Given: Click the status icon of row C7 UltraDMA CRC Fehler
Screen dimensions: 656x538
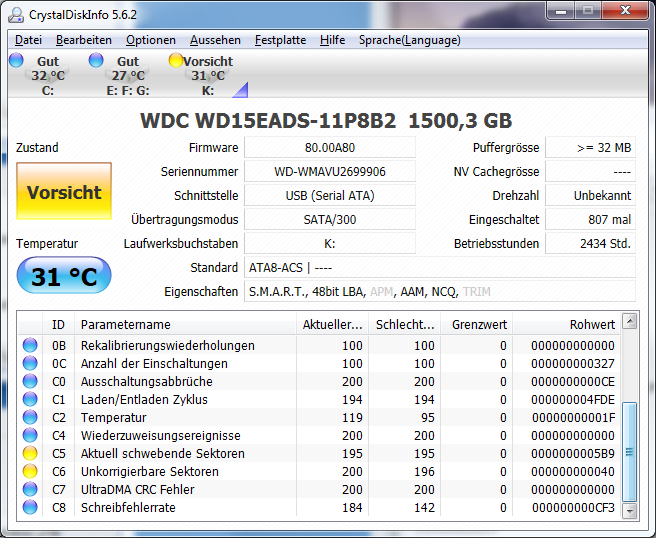Looking at the screenshot, I should pyautogui.click(x=30, y=489).
